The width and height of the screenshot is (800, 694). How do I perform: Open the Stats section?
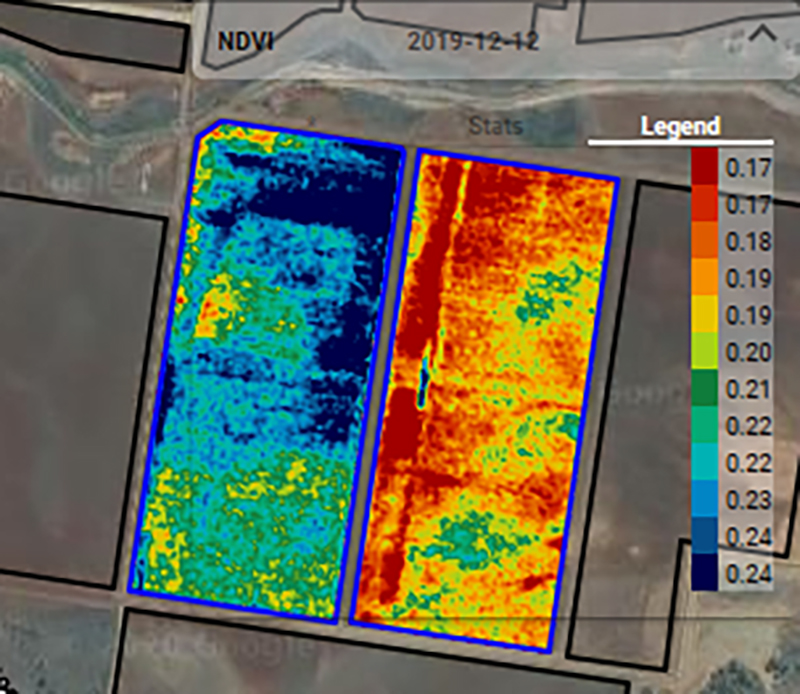point(496,127)
